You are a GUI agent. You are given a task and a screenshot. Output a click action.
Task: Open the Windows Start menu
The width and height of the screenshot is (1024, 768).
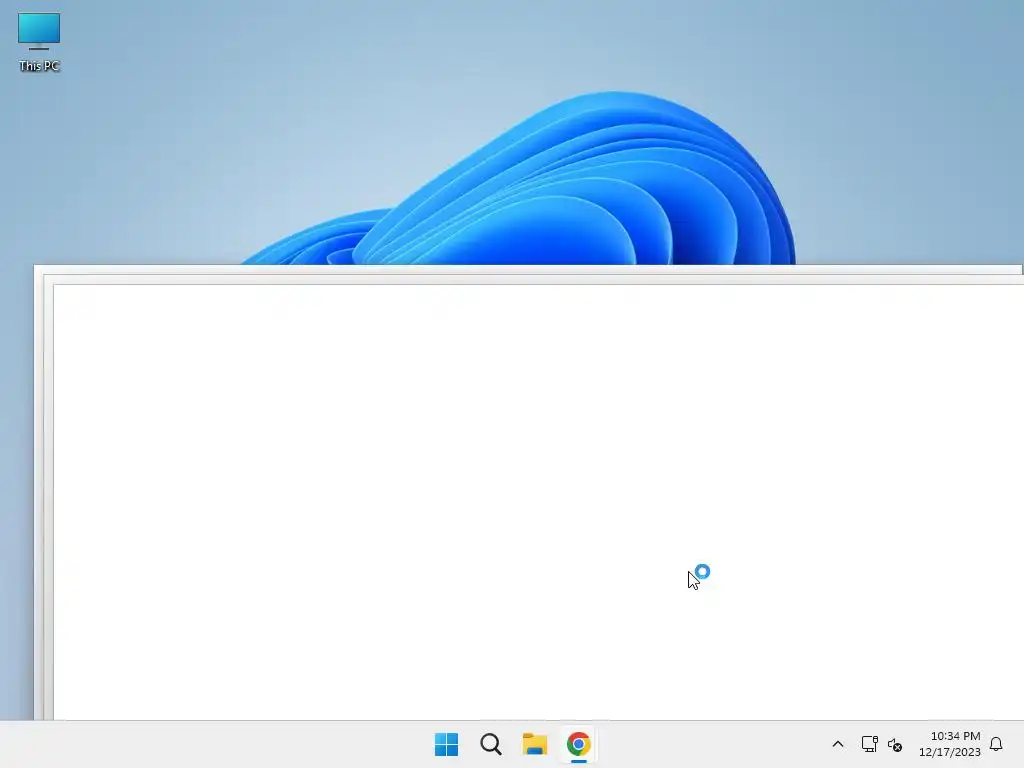[x=447, y=744]
